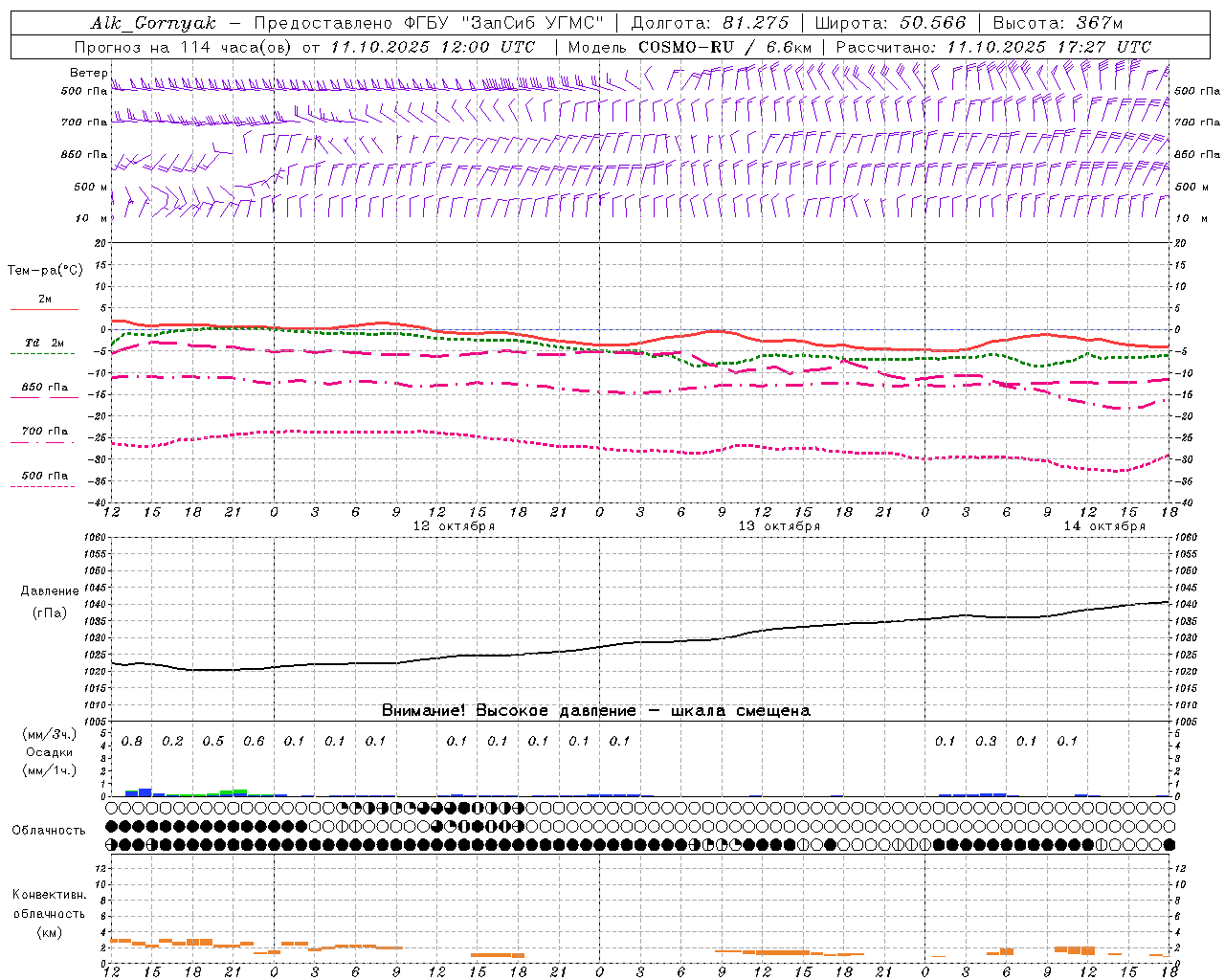Screen dimensions: 1225x980
Task: Click the Облачность cloud cover label
Action: point(49,831)
